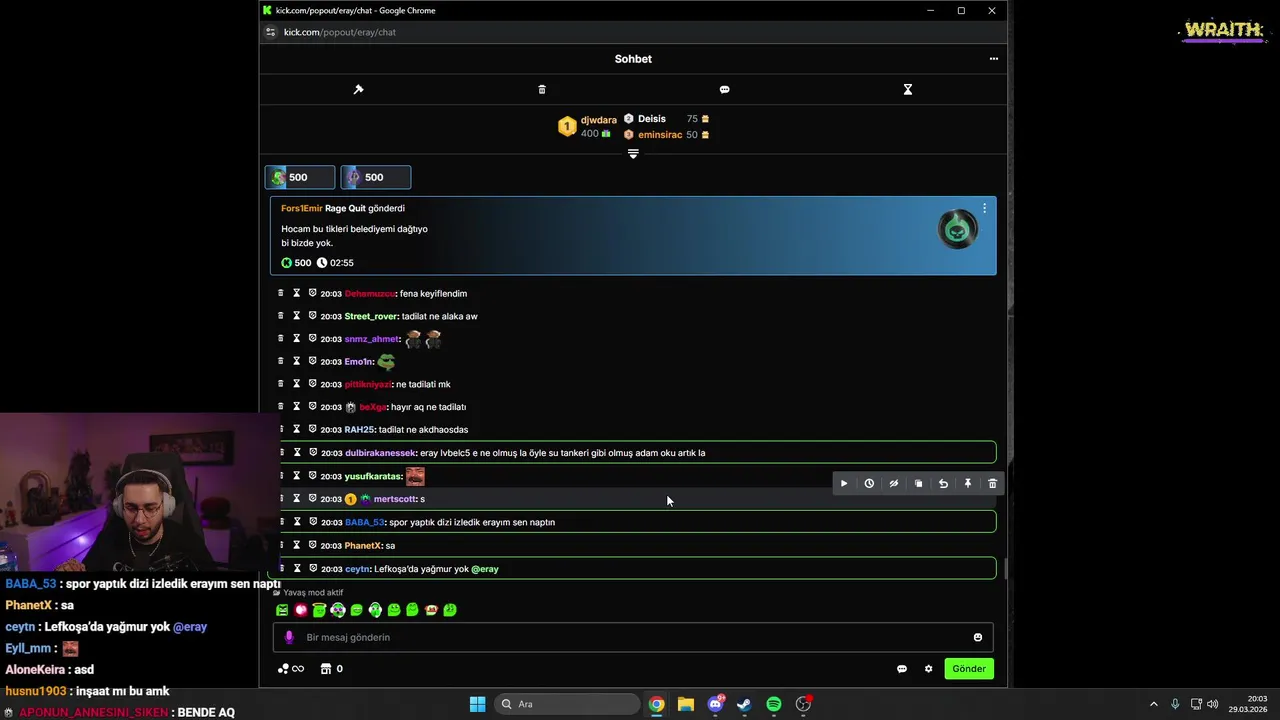
Task: Click the clock timeout icon in hover toolbar
Action: pyautogui.click(x=869, y=484)
